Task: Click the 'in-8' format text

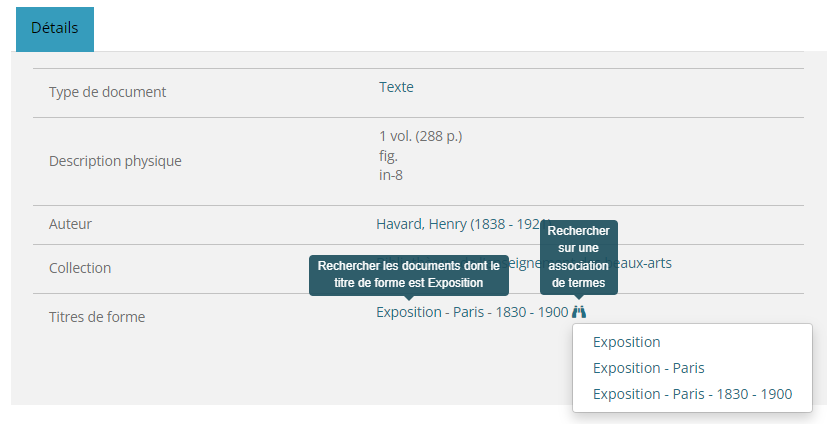Action: 390,175
